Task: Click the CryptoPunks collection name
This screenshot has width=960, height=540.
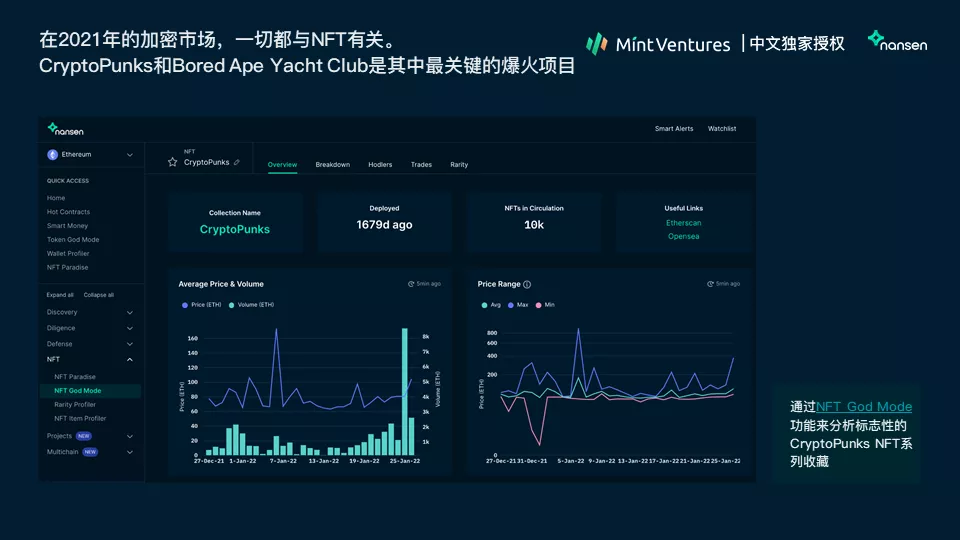Action: [x=234, y=229]
